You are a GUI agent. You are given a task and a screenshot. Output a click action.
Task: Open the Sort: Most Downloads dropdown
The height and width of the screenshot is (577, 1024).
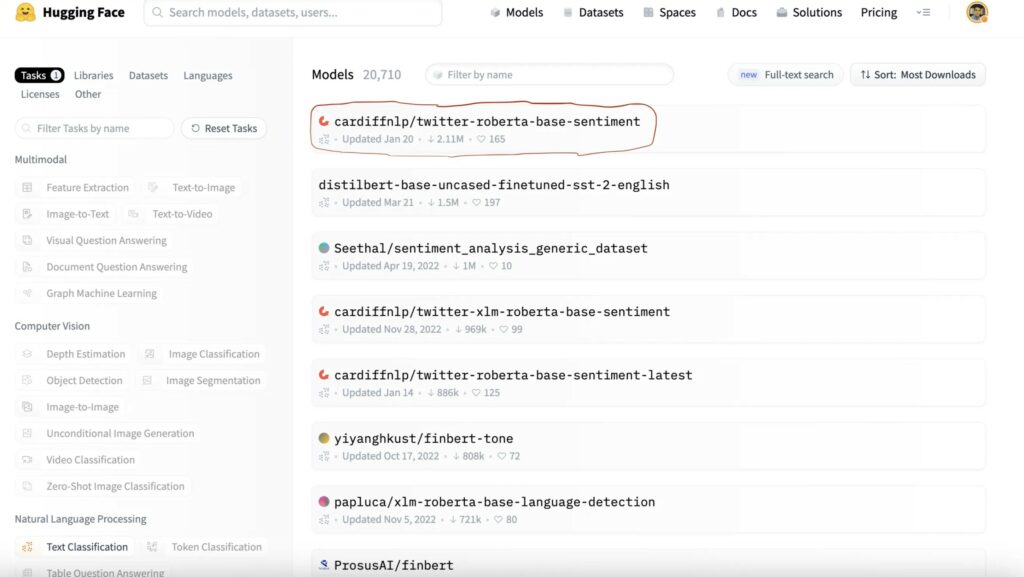(x=917, y=75)
